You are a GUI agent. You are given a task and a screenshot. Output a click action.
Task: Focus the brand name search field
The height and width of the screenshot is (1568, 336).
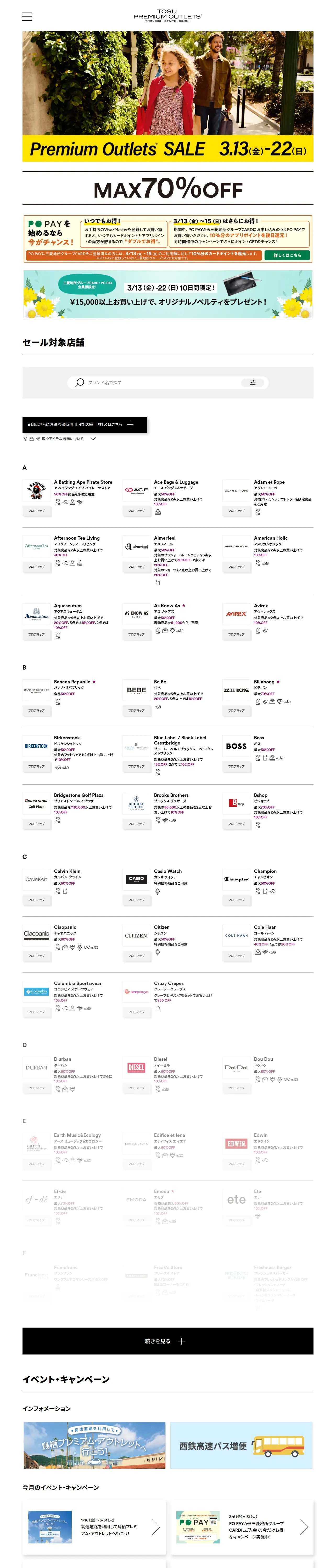point(162,382)
